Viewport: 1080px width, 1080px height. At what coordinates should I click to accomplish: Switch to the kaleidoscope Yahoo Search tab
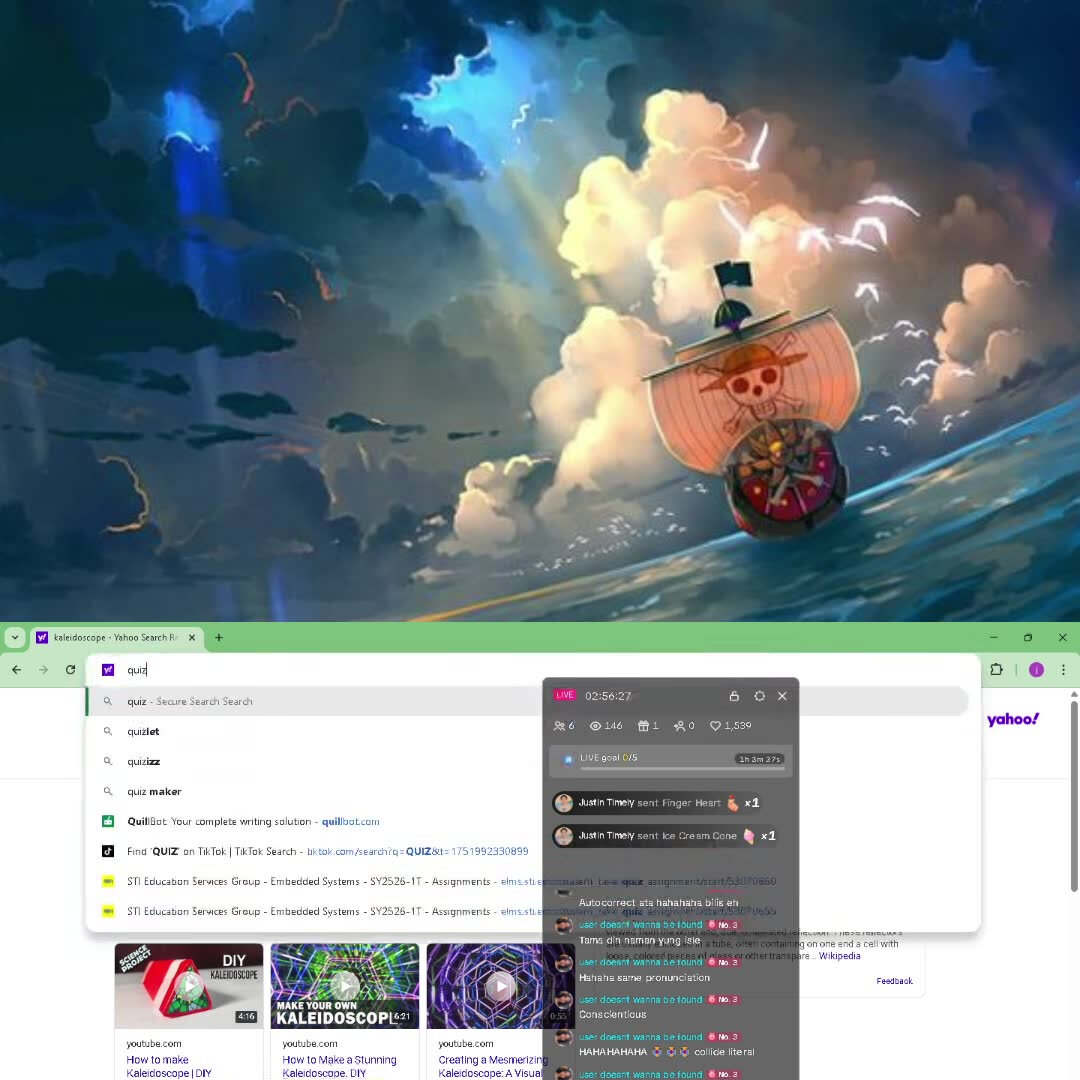110,637
